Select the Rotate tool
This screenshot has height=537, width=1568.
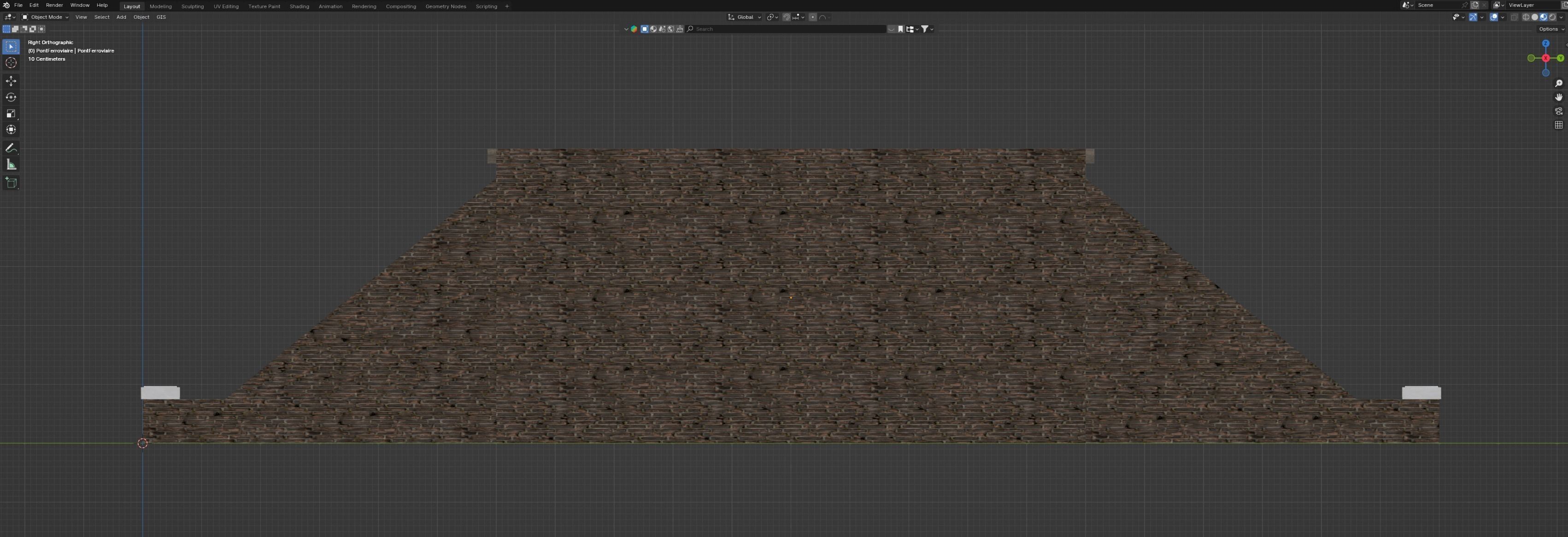(11, 97)
